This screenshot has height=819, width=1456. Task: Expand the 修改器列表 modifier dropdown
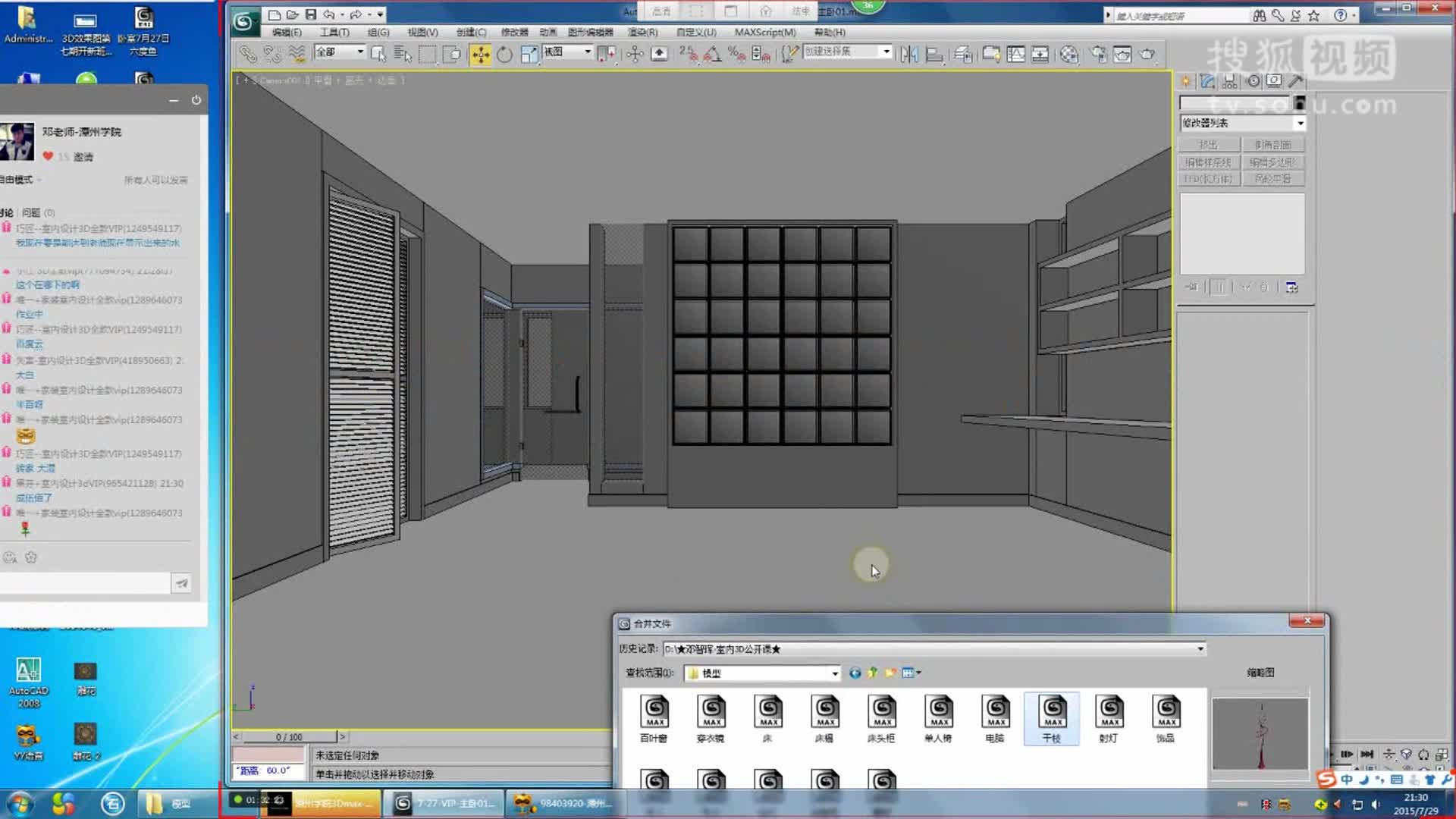1300,123
